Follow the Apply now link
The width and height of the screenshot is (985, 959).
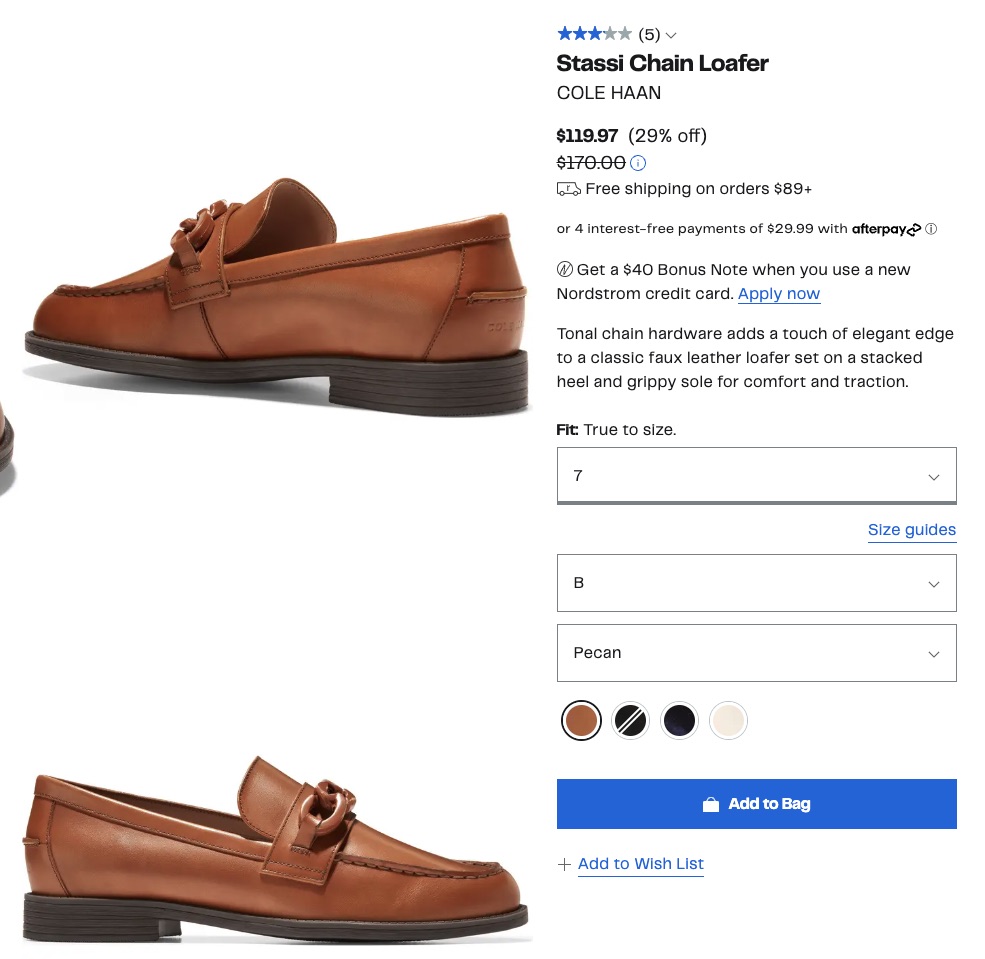coord(779,294)
